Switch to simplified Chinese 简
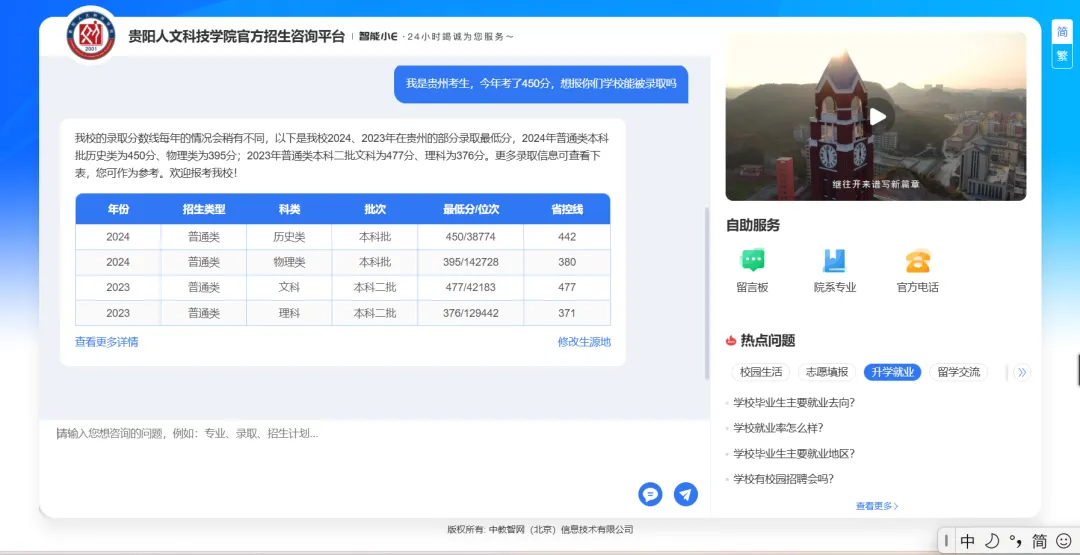 1062,32
